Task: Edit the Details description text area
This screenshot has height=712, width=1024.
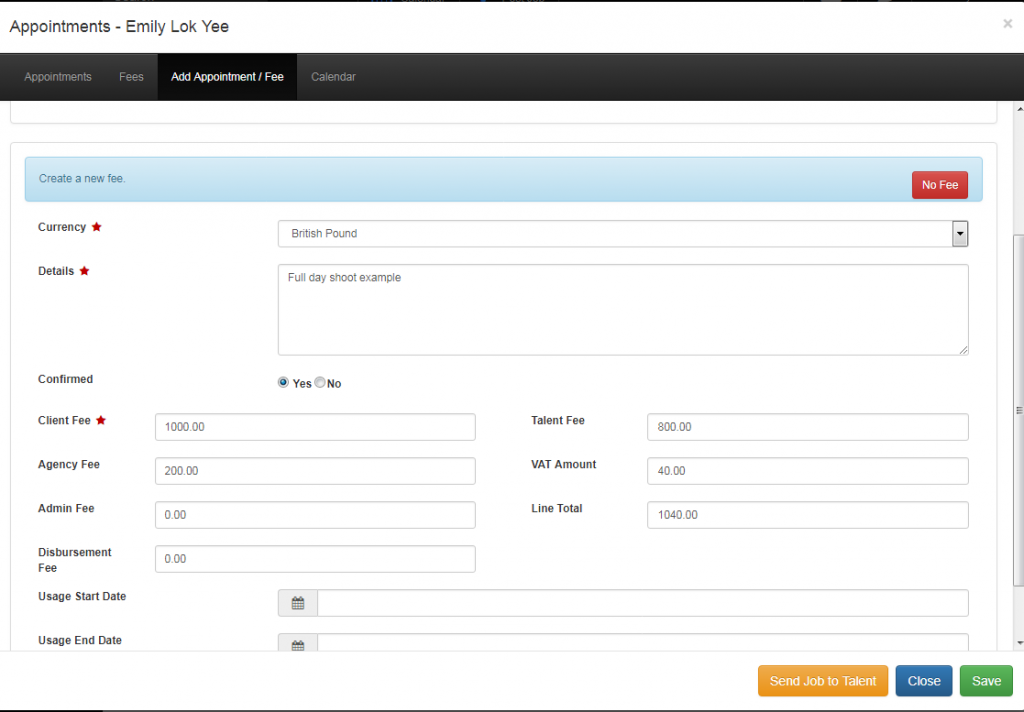Action: tap(622, 308)
